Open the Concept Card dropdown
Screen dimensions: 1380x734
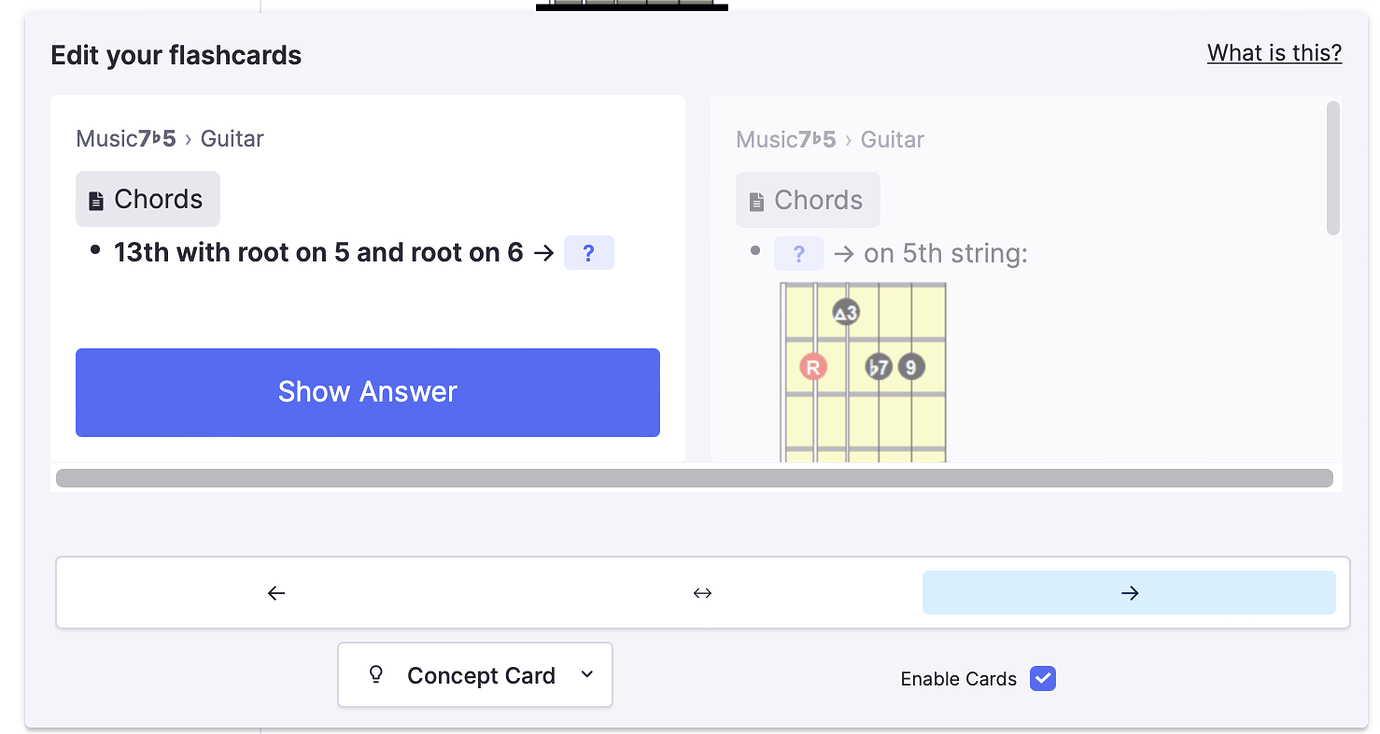(475, 674)
